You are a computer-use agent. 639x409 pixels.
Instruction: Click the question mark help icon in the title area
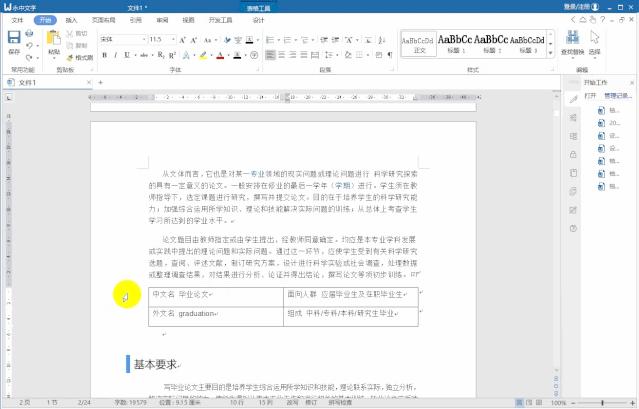602,19
